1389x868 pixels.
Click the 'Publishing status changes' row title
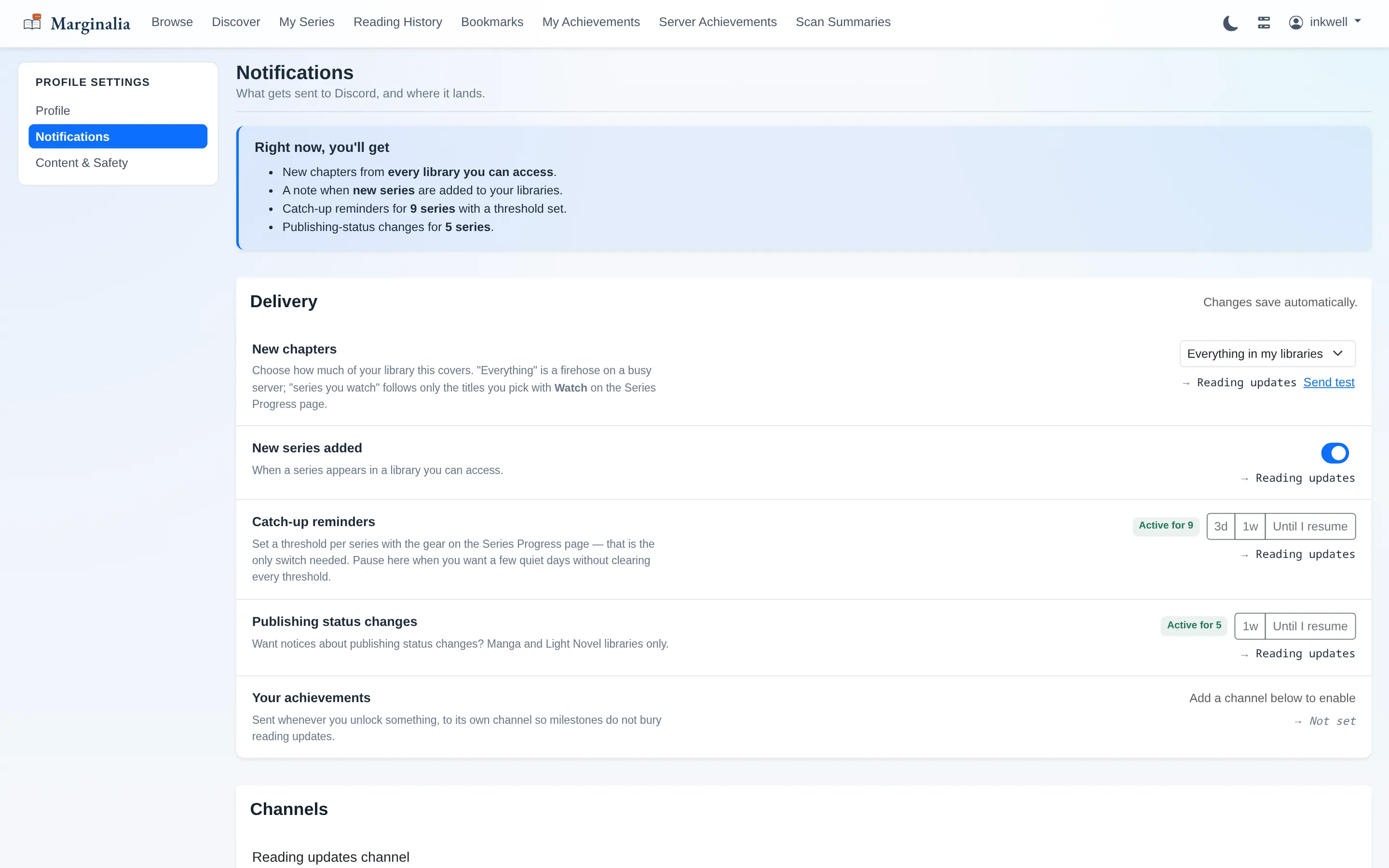335,622
